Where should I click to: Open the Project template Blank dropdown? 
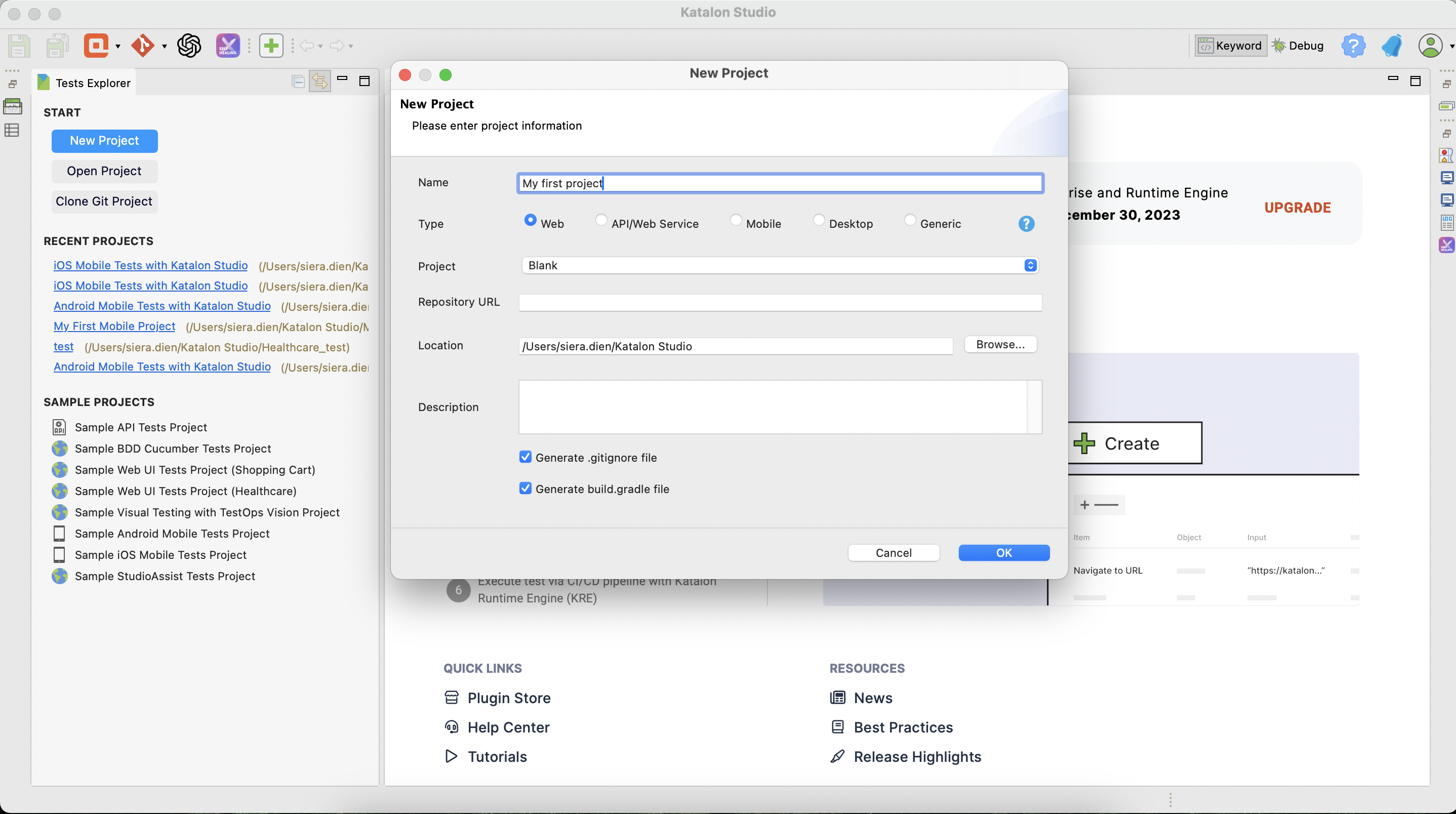(x=780, y=266)
